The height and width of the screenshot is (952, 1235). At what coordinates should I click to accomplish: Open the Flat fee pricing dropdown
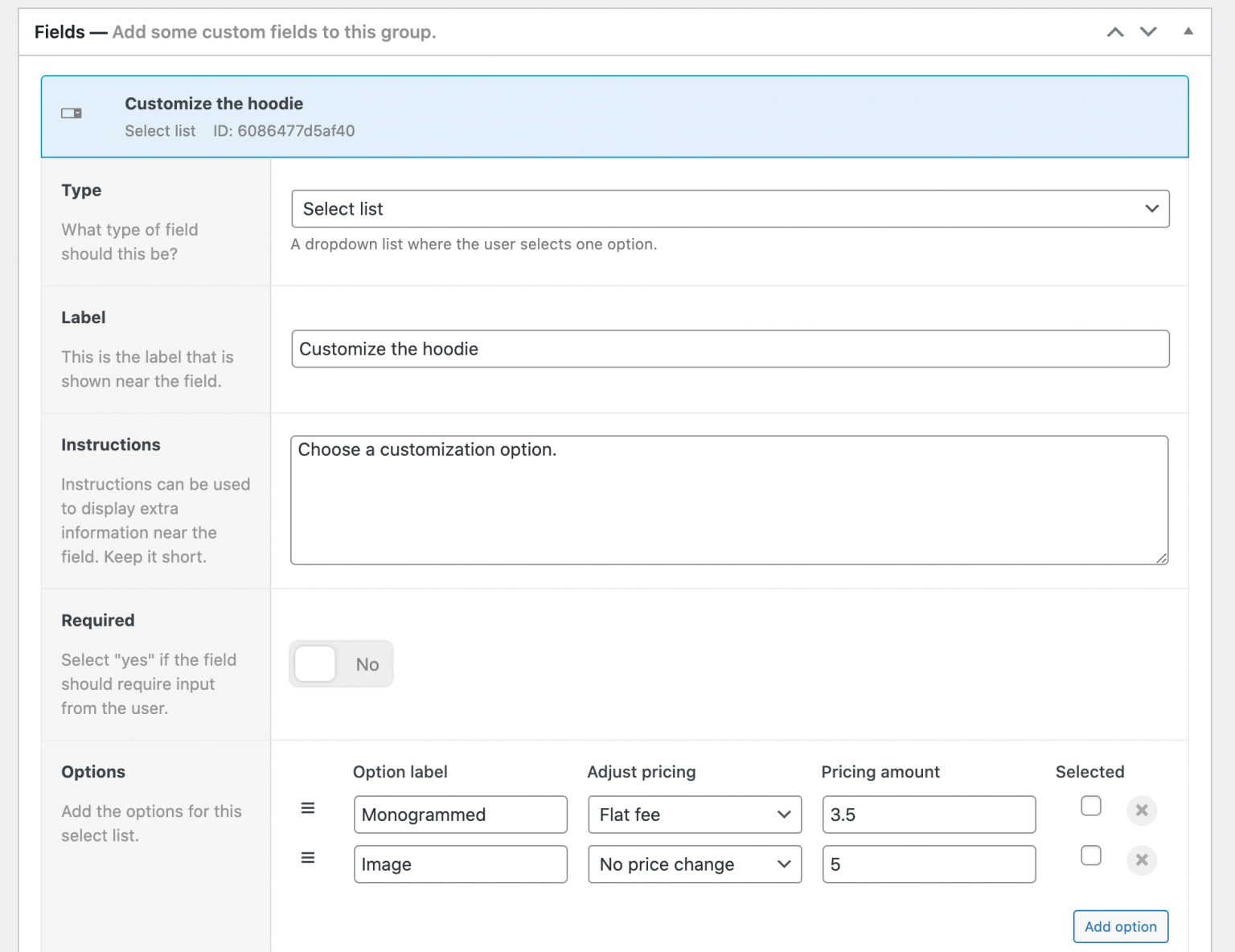(694, 815)
